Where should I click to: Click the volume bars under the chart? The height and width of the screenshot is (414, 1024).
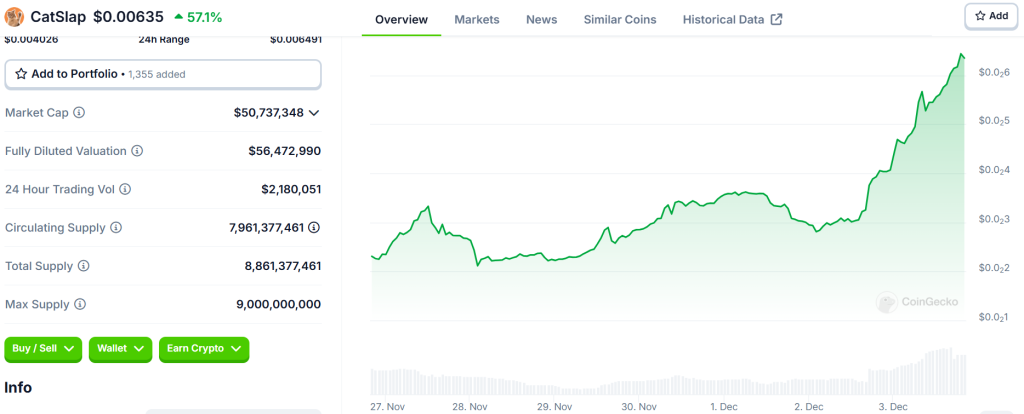click(667, 372)
